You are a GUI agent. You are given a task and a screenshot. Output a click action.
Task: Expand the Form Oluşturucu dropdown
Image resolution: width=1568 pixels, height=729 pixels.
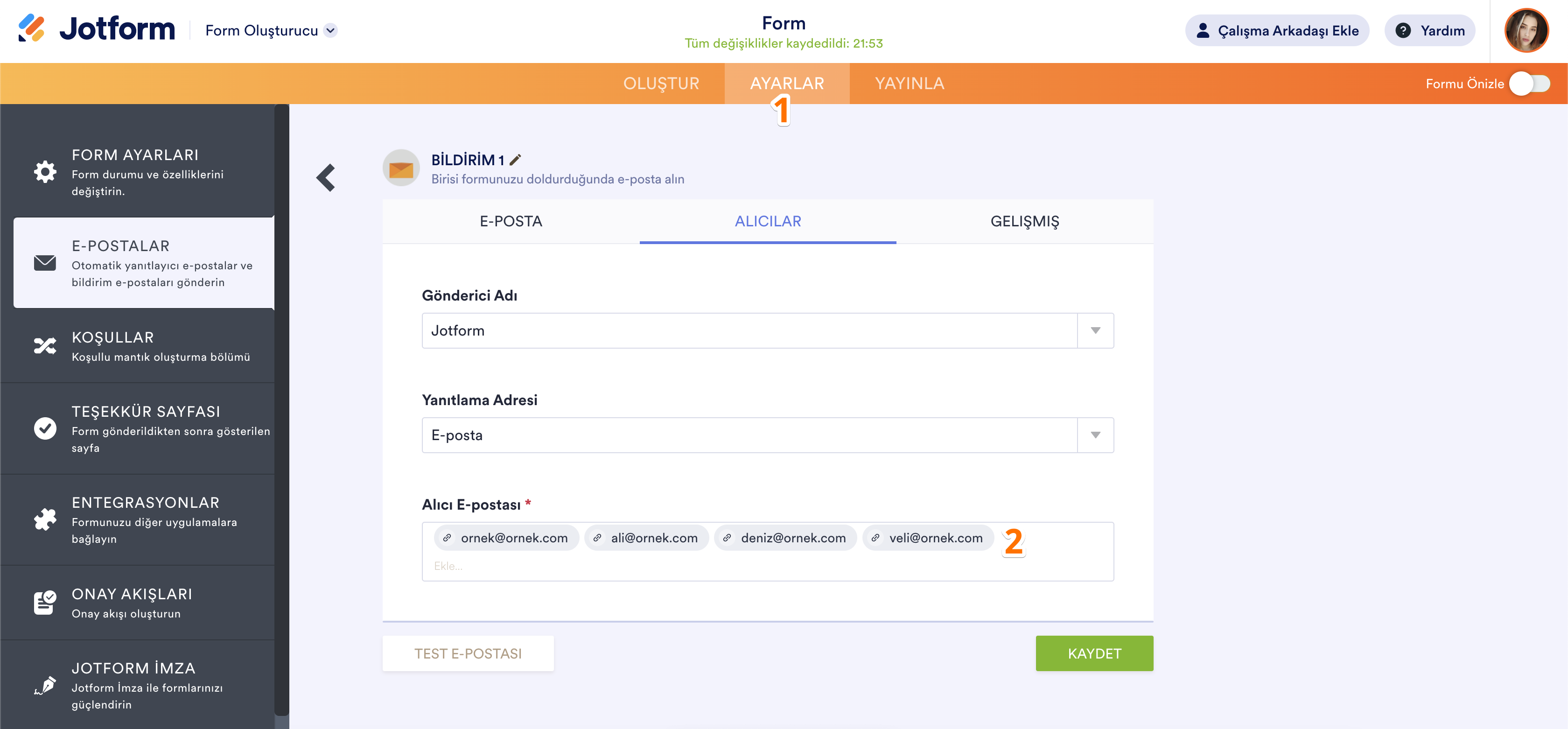[x=330, y=30]
